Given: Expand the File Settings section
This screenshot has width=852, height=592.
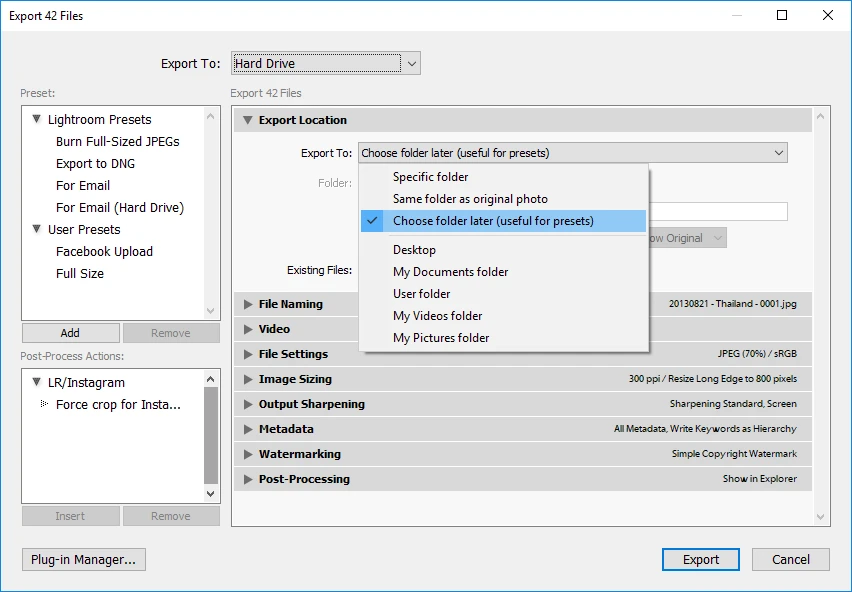Looking at the screenshot, I should click(x=248, y=354).
